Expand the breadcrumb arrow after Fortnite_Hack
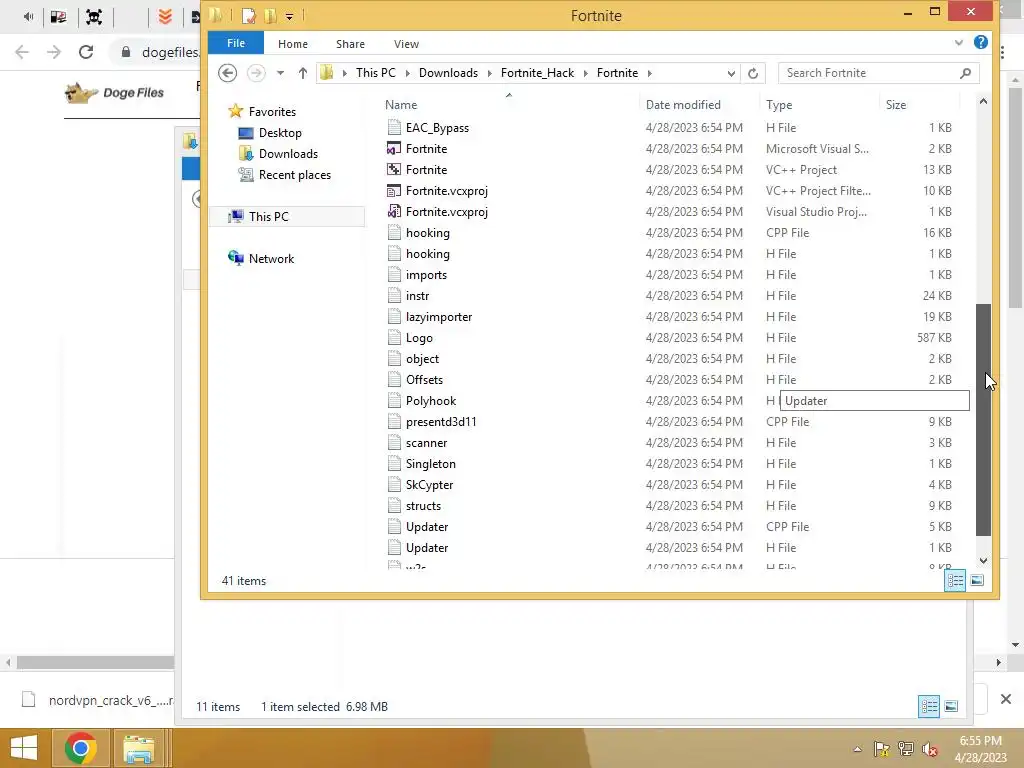The width and height of the screenshot is (1024, 768). [x=585, y=73]
